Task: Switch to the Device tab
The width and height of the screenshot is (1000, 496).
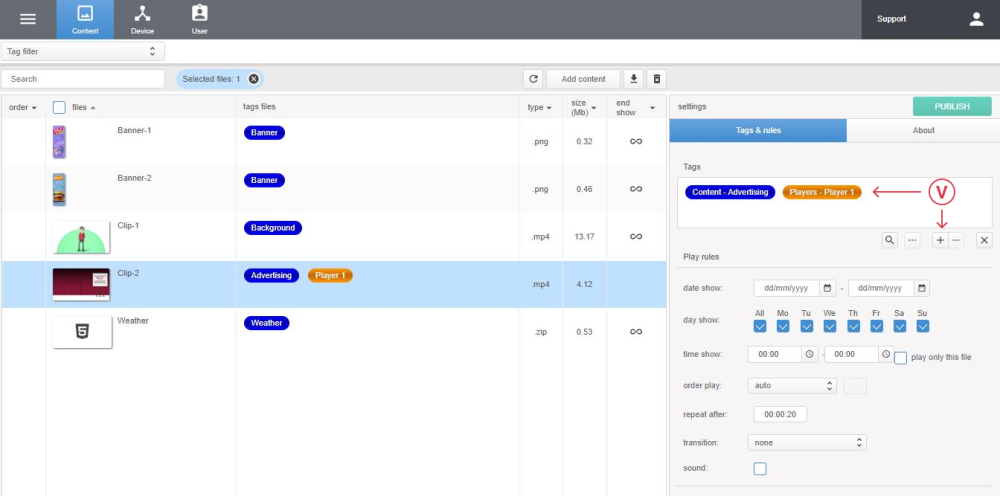Action: [x=142, y=20]
